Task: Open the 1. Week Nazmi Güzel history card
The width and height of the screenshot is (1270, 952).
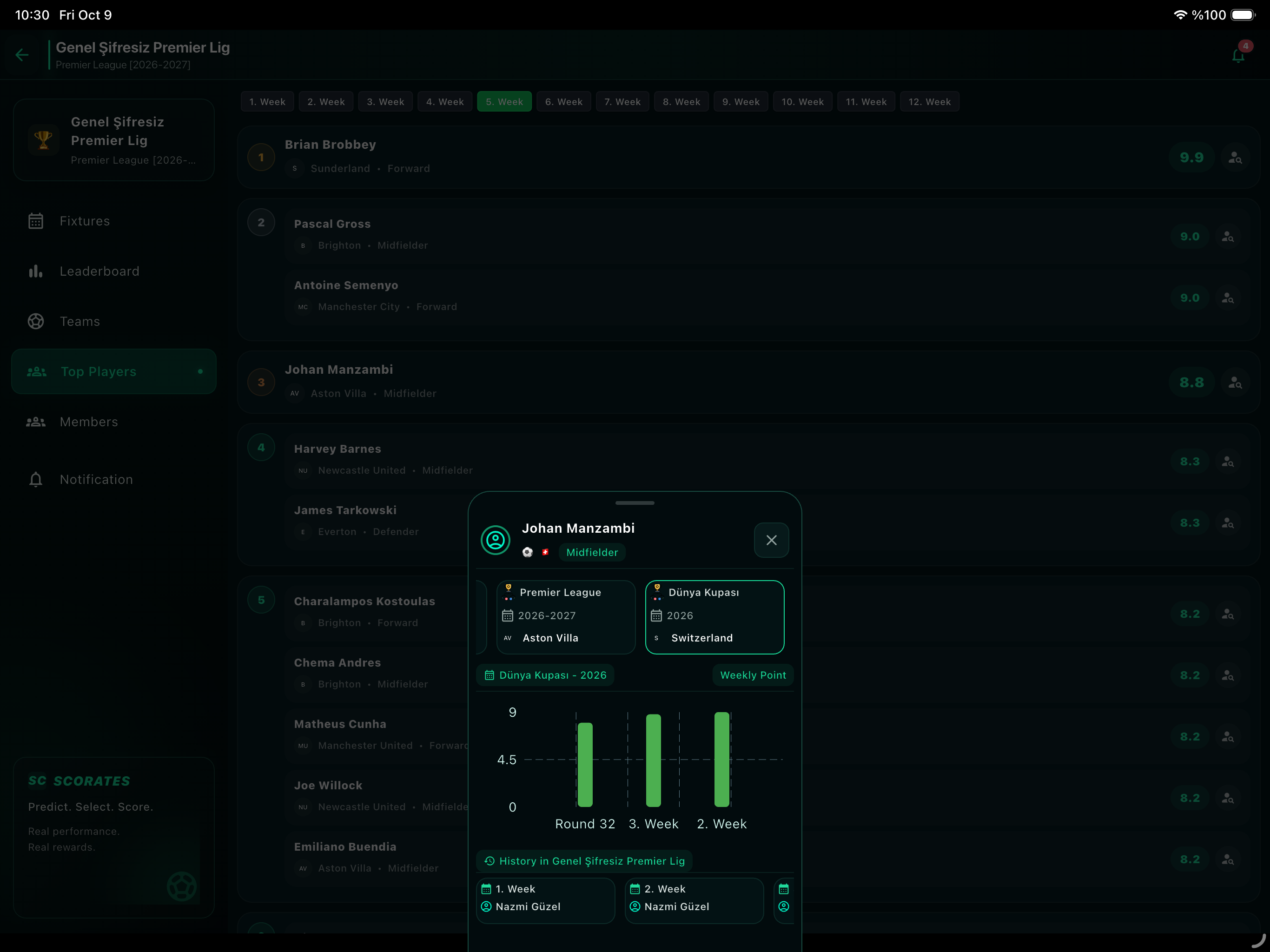Action: [545, 900]
